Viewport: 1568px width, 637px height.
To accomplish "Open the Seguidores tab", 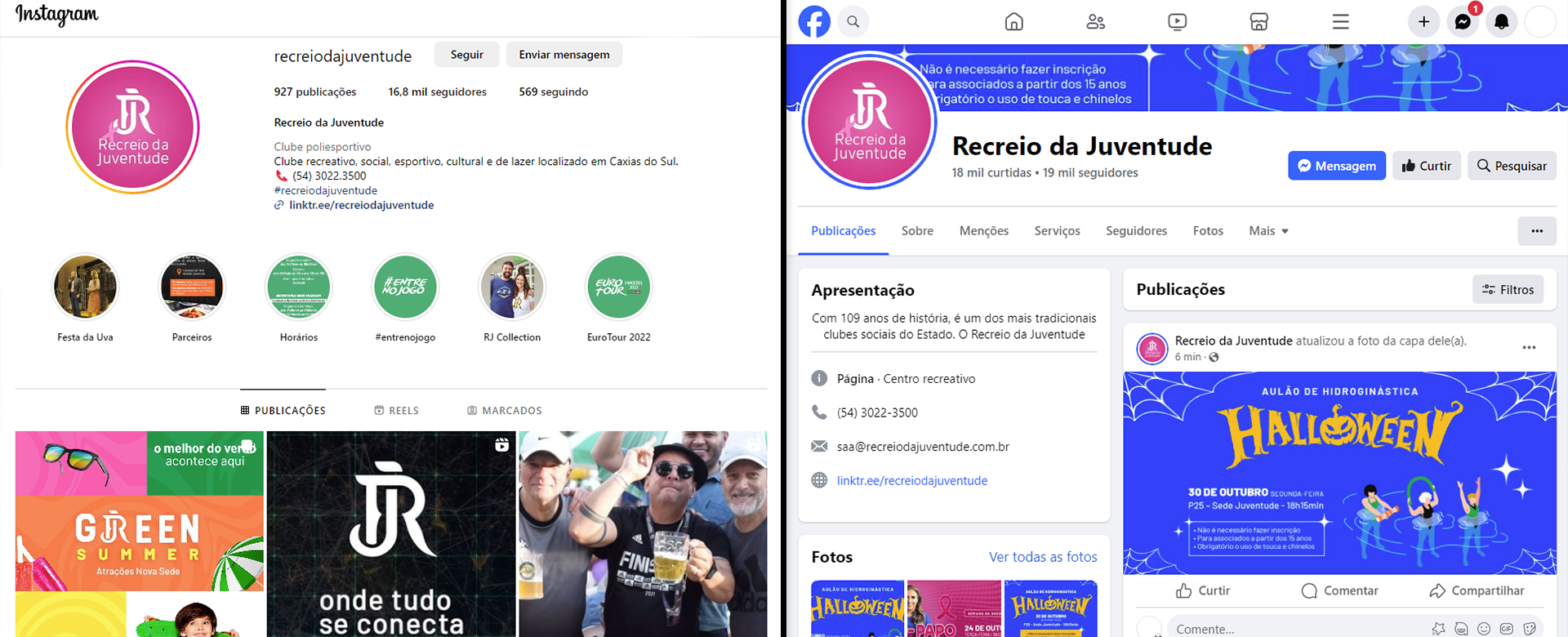I will click(x=1136, y=231).
